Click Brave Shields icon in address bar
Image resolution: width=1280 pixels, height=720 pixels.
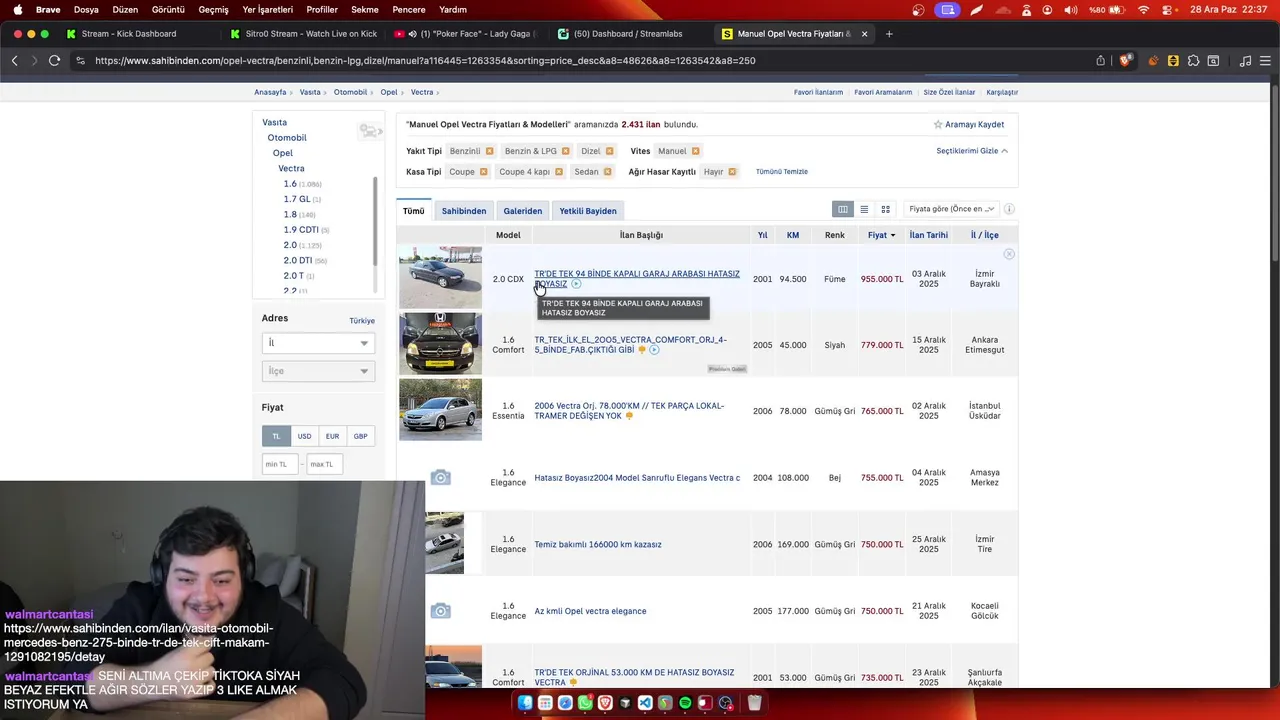(x=1125, y=60)
